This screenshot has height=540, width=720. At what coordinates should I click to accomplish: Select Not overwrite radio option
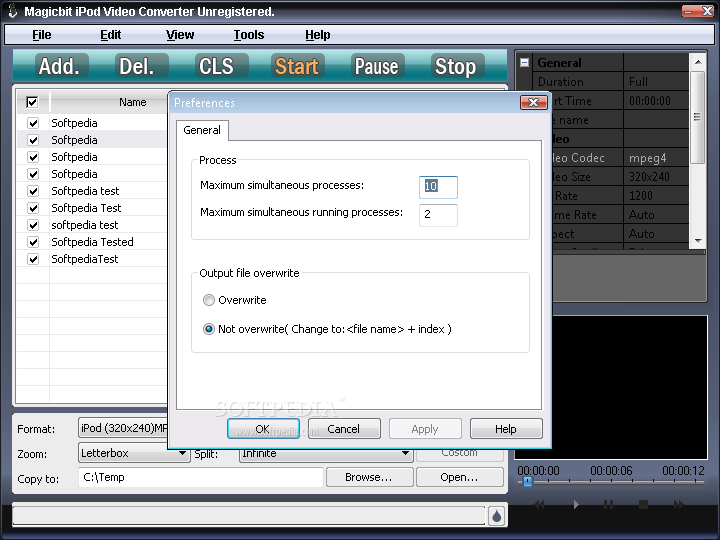(209, 329)
